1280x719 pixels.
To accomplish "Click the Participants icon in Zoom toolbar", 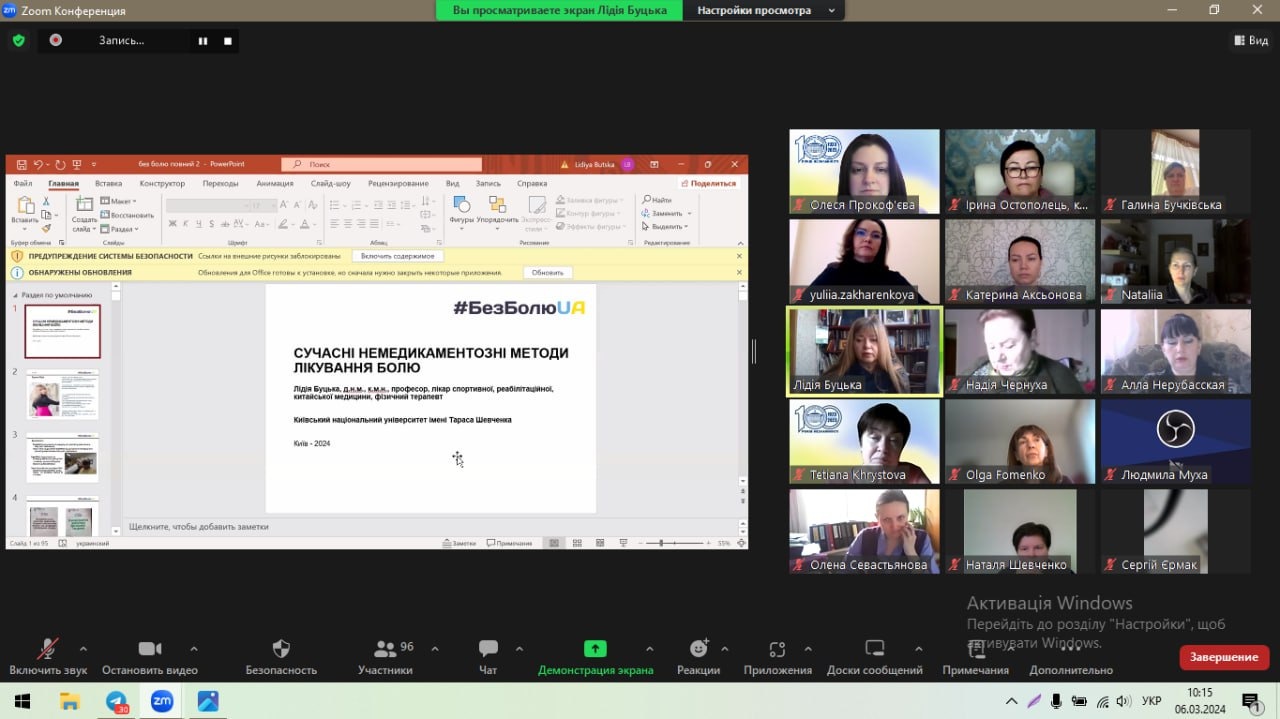I will (385, 649).
